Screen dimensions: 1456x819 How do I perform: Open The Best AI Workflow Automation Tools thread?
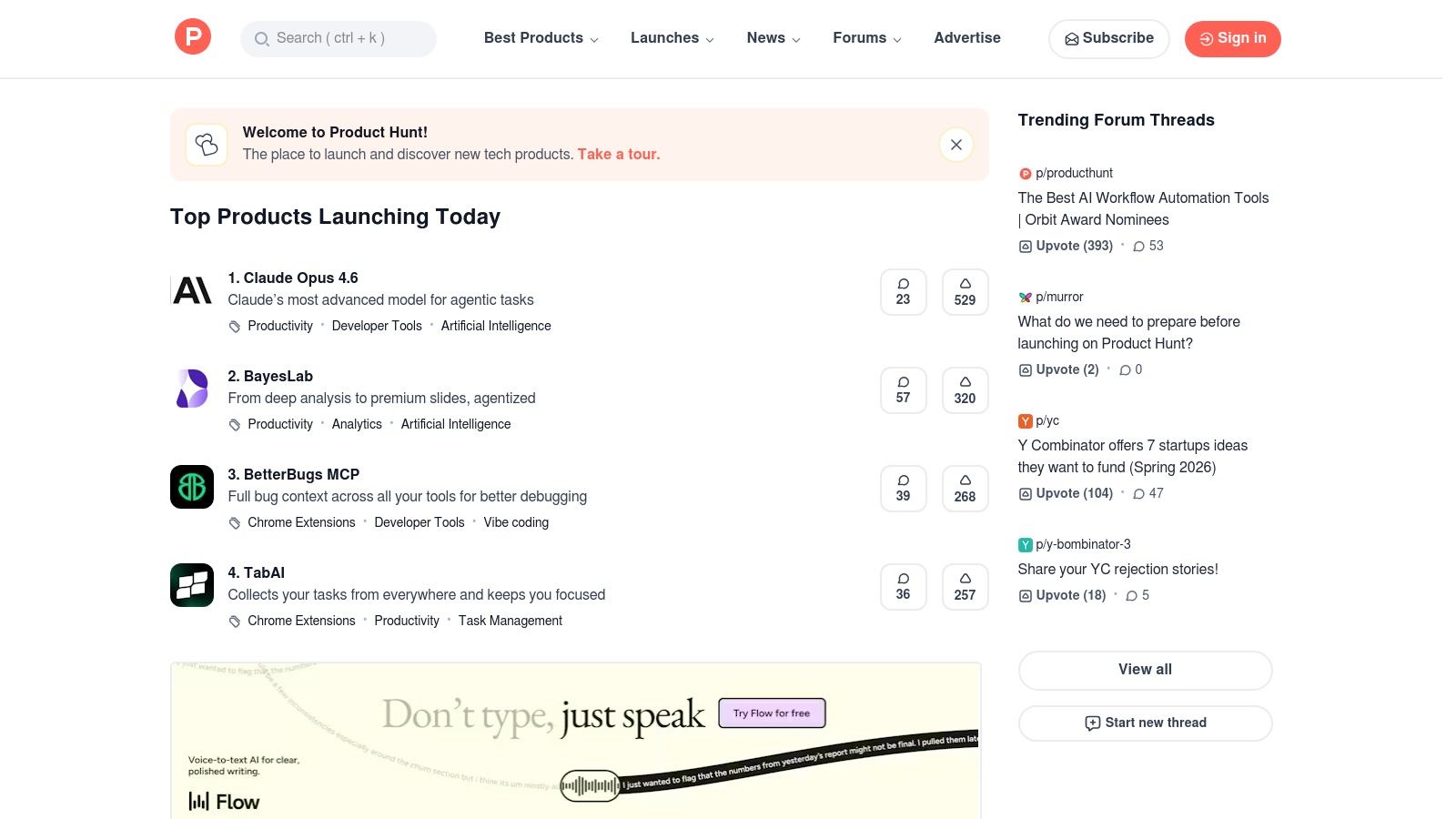(1143, 208)
